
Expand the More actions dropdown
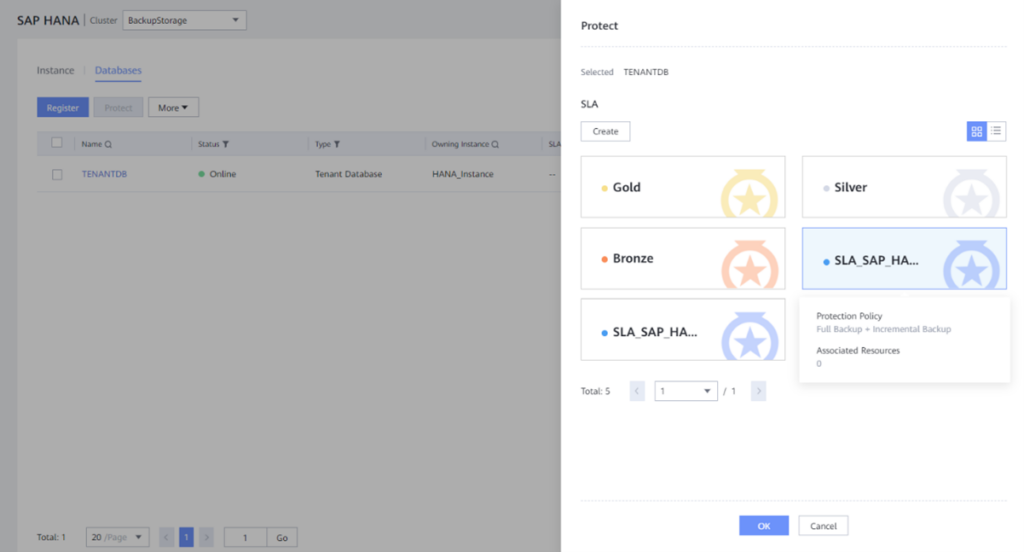pos(173,108)
